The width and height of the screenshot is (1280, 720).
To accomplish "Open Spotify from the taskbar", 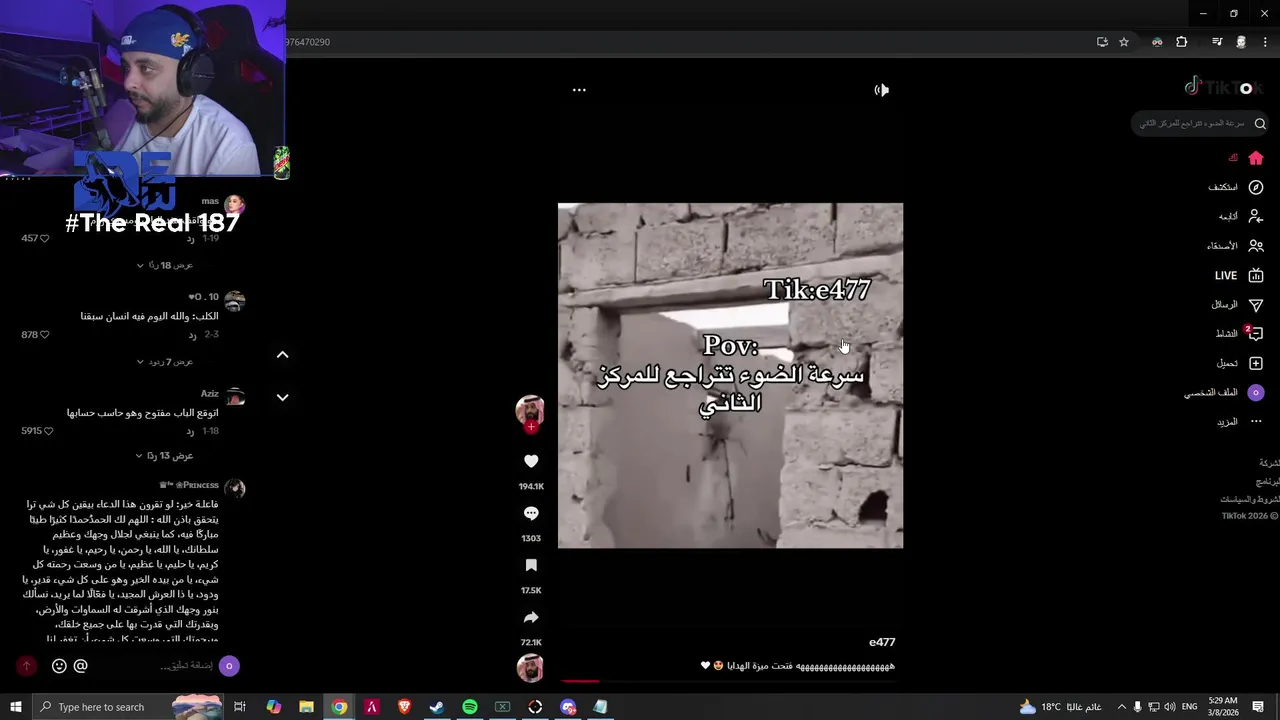I will click(470, 707).
